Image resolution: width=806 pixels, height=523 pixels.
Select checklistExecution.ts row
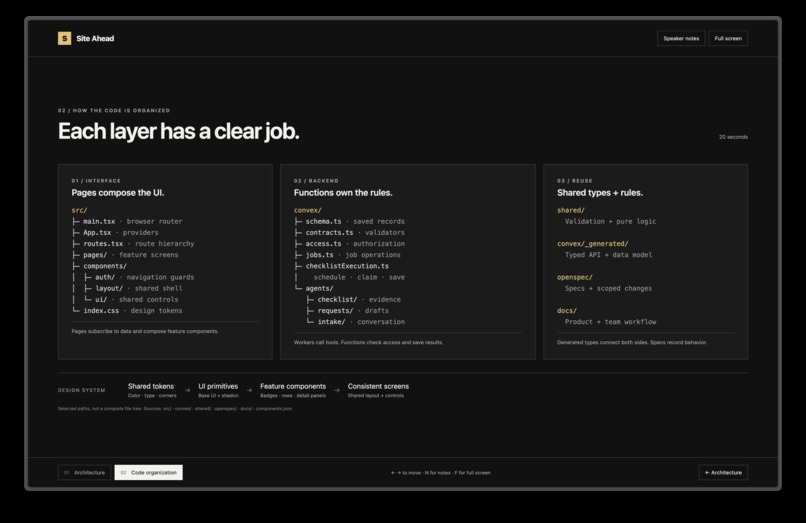pos(341,266)
